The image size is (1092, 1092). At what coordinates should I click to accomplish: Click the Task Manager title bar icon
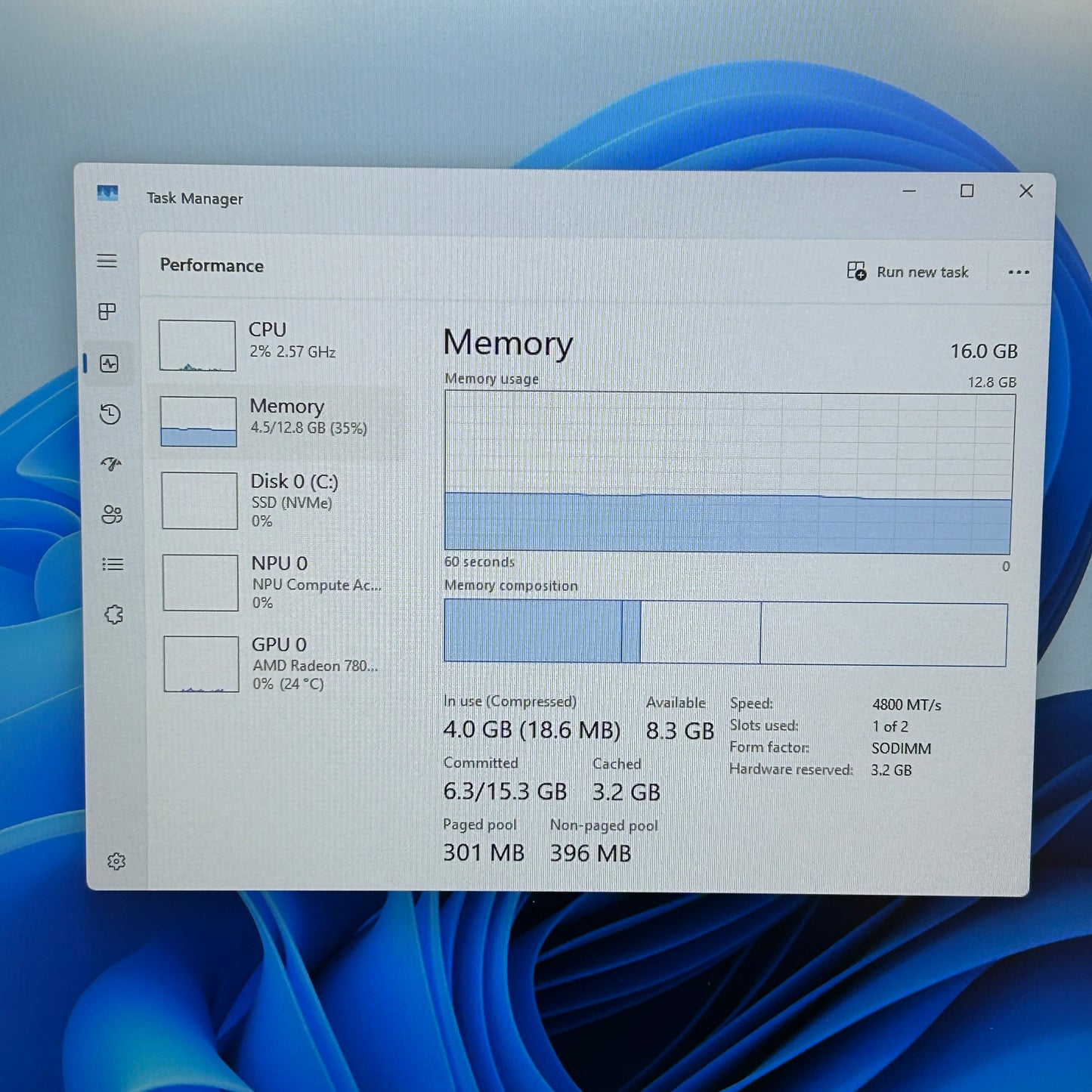107,194
